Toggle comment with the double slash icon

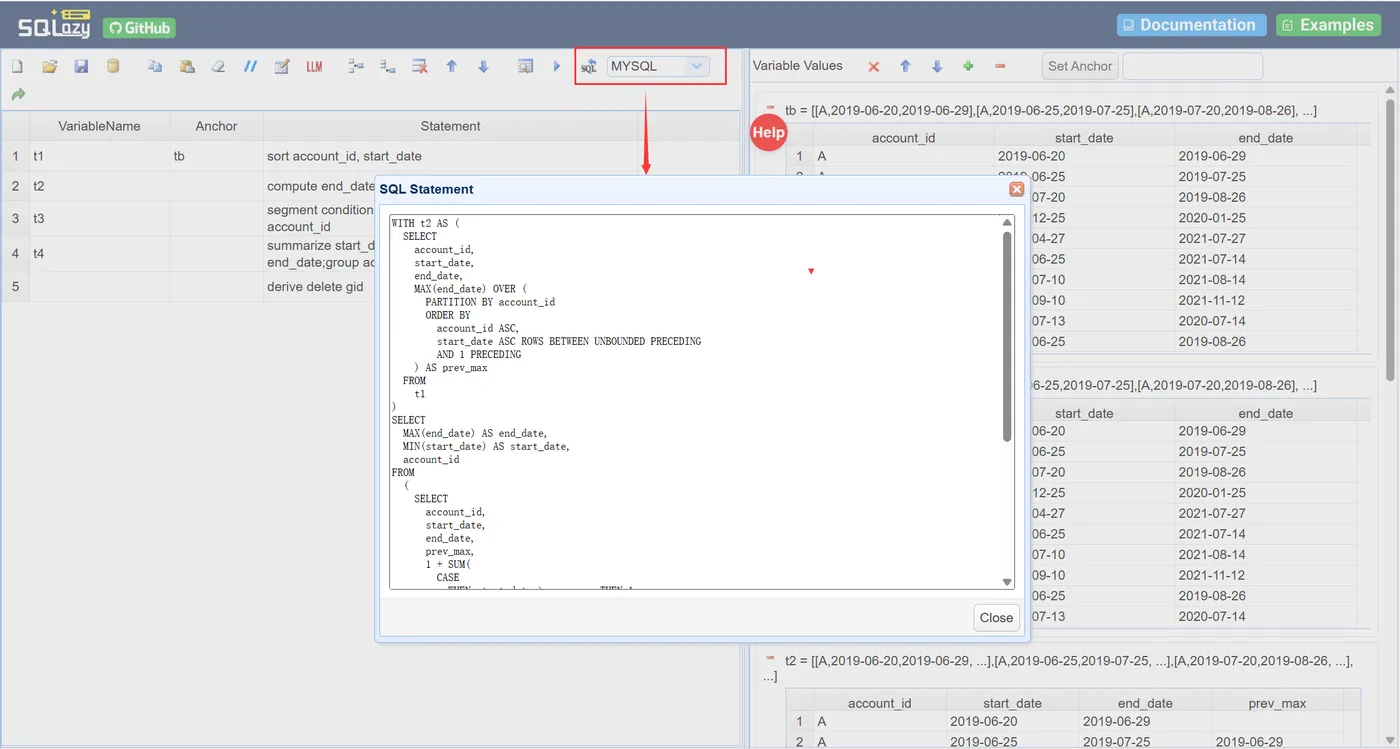(x=250, y=66)
